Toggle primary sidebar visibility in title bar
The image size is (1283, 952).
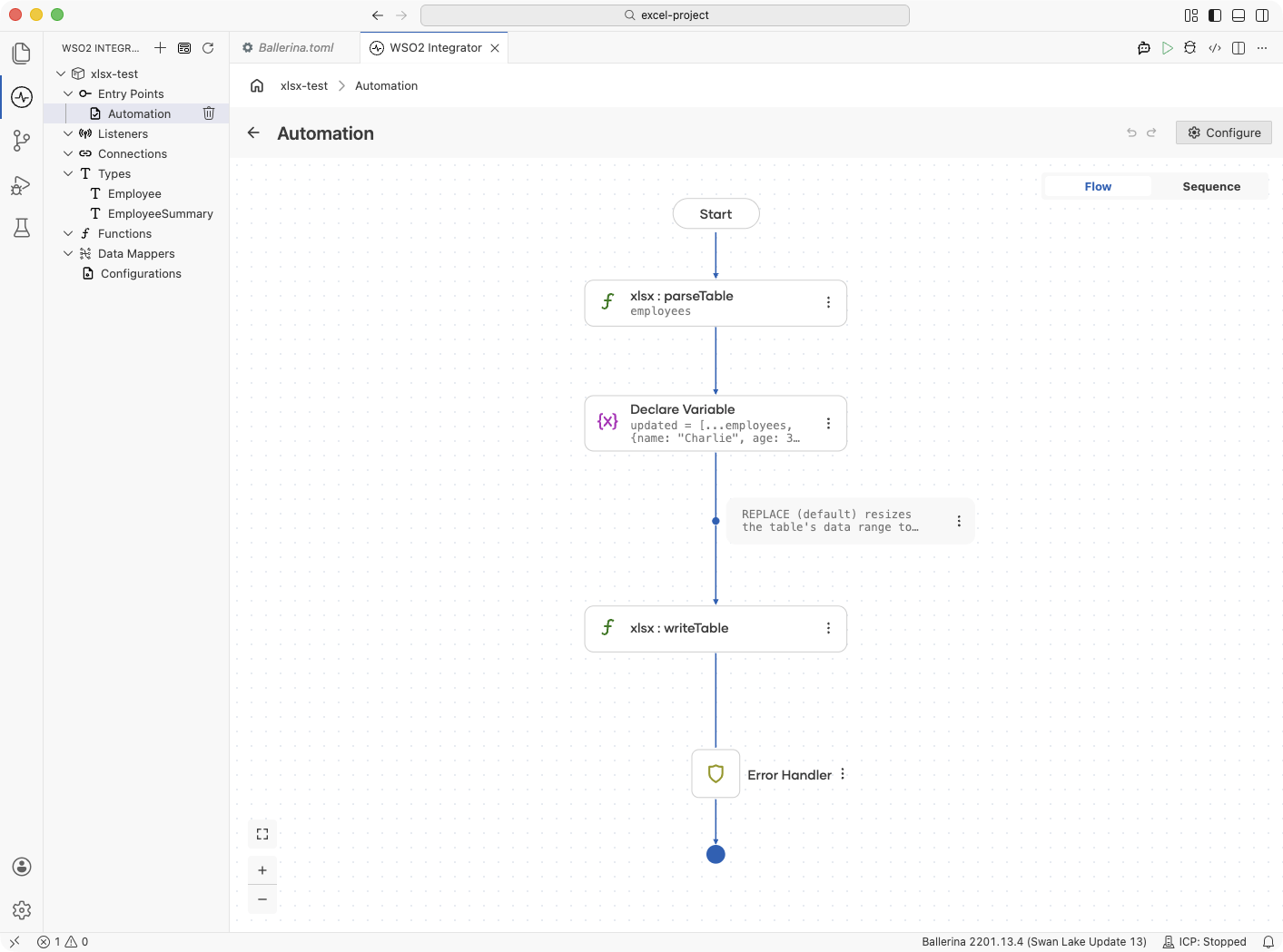pyautogui.click(x=1215, y=15)
